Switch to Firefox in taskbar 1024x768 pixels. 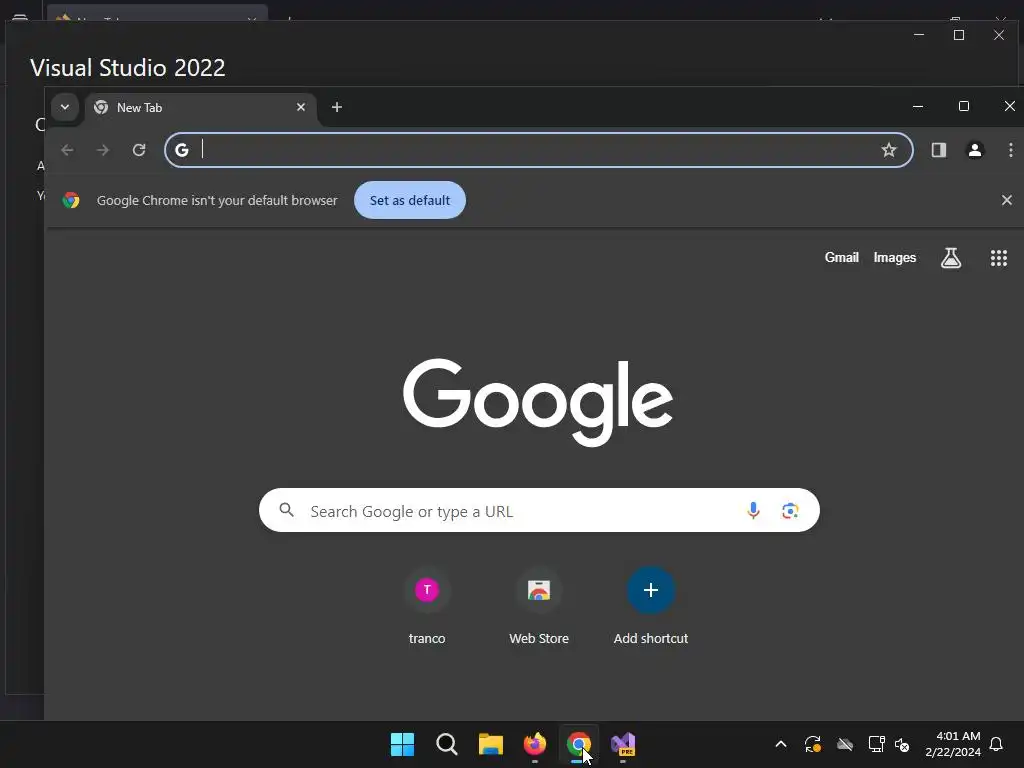click(535, 744)
